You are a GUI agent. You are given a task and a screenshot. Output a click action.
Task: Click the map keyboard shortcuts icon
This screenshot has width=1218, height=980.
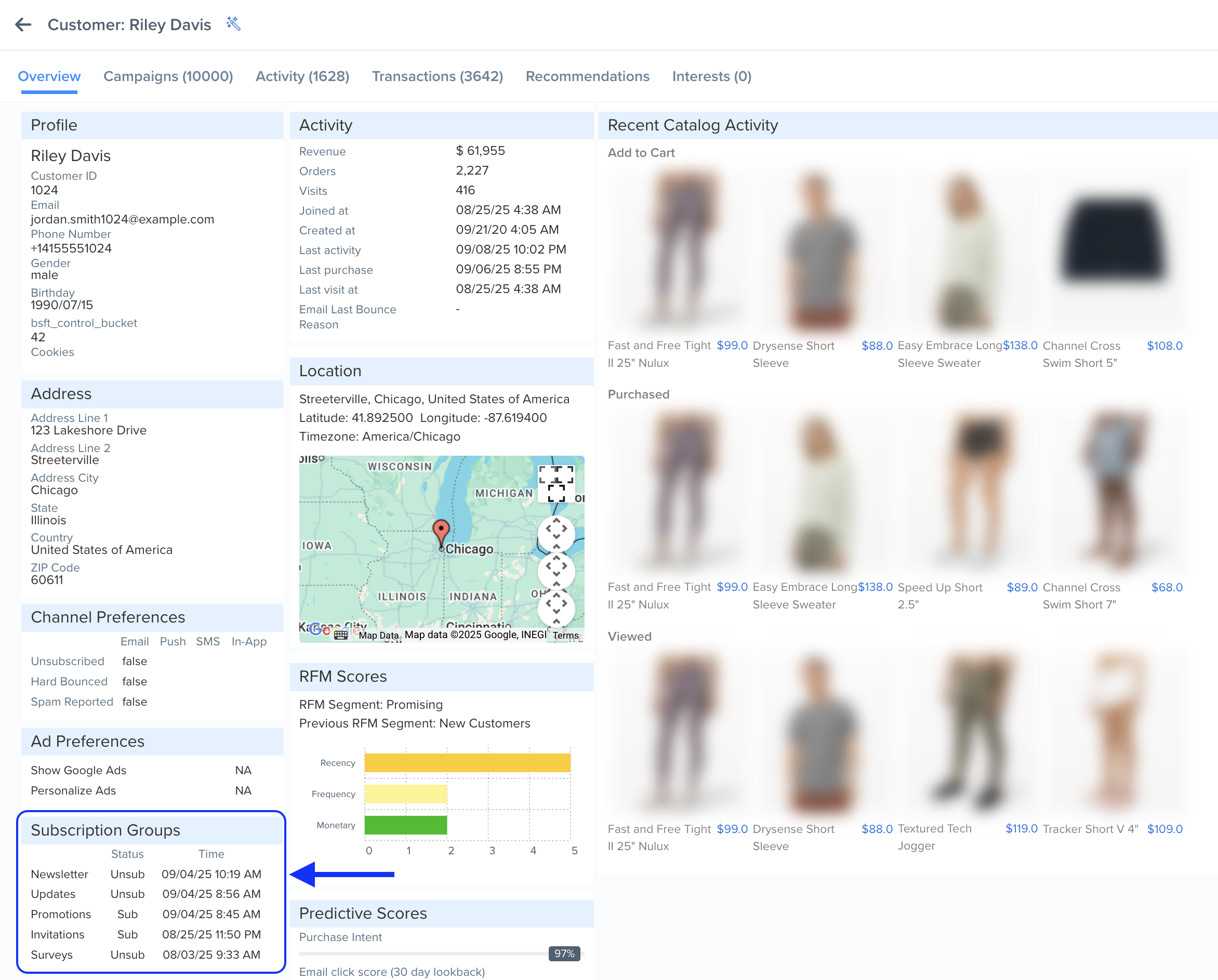(341, 634)
